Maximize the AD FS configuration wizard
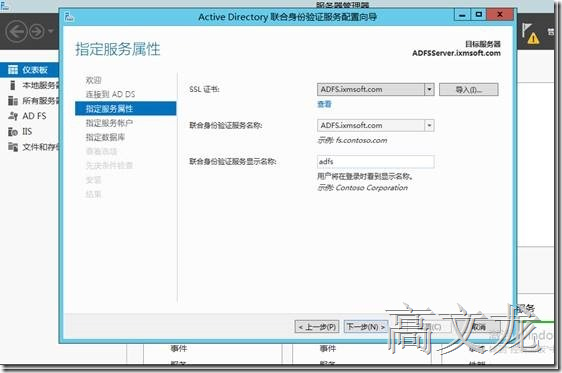This screenshot has height=373, width=562. pos(478,15)
